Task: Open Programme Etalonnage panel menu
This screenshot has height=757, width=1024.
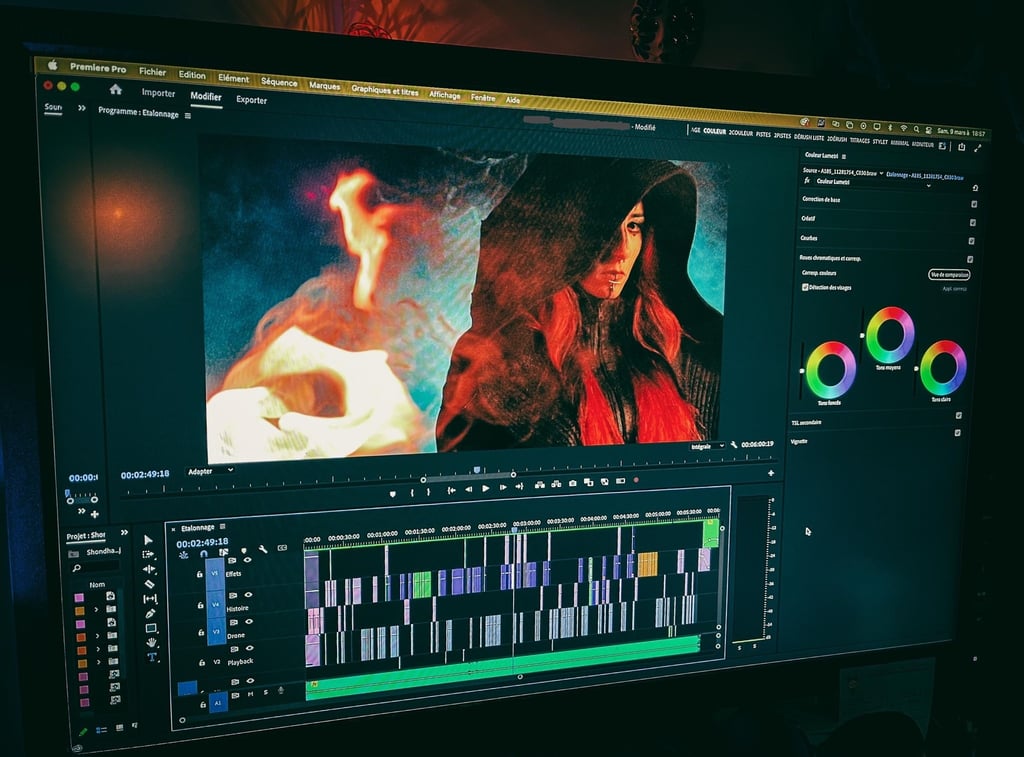Action: click(188, 116)
